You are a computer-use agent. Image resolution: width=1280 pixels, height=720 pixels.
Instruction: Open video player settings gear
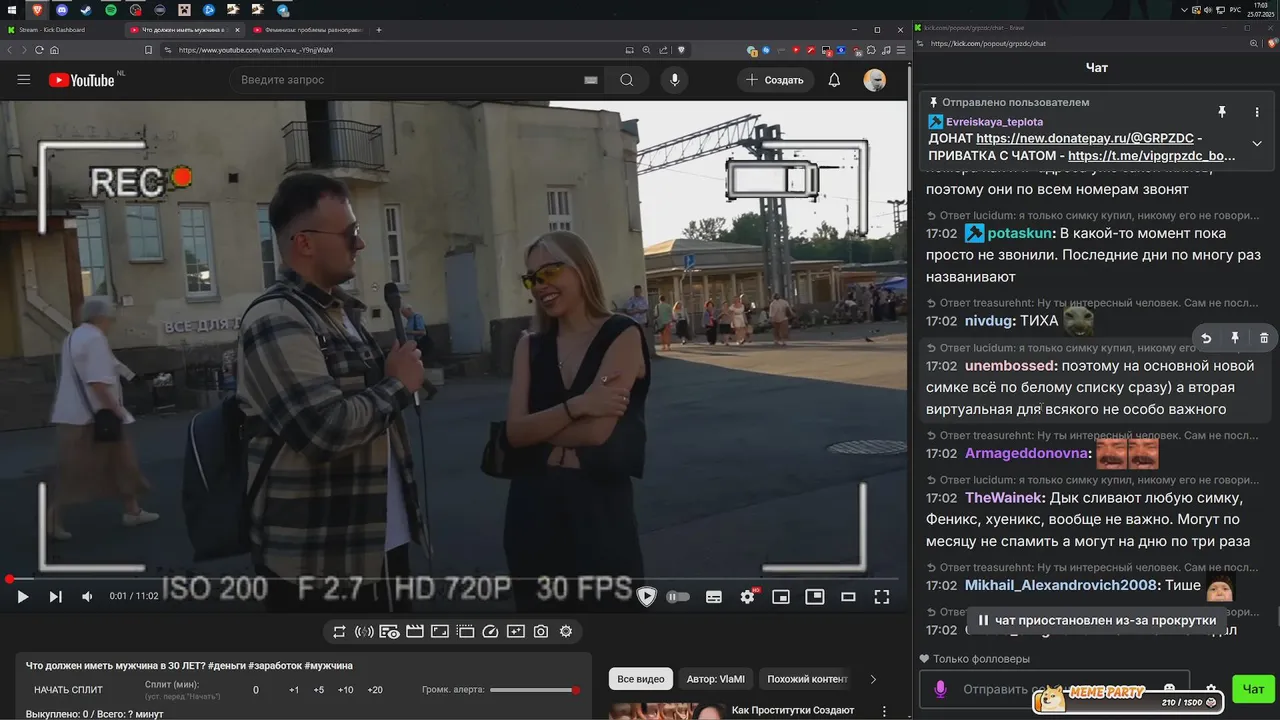[x=748, y=597]
